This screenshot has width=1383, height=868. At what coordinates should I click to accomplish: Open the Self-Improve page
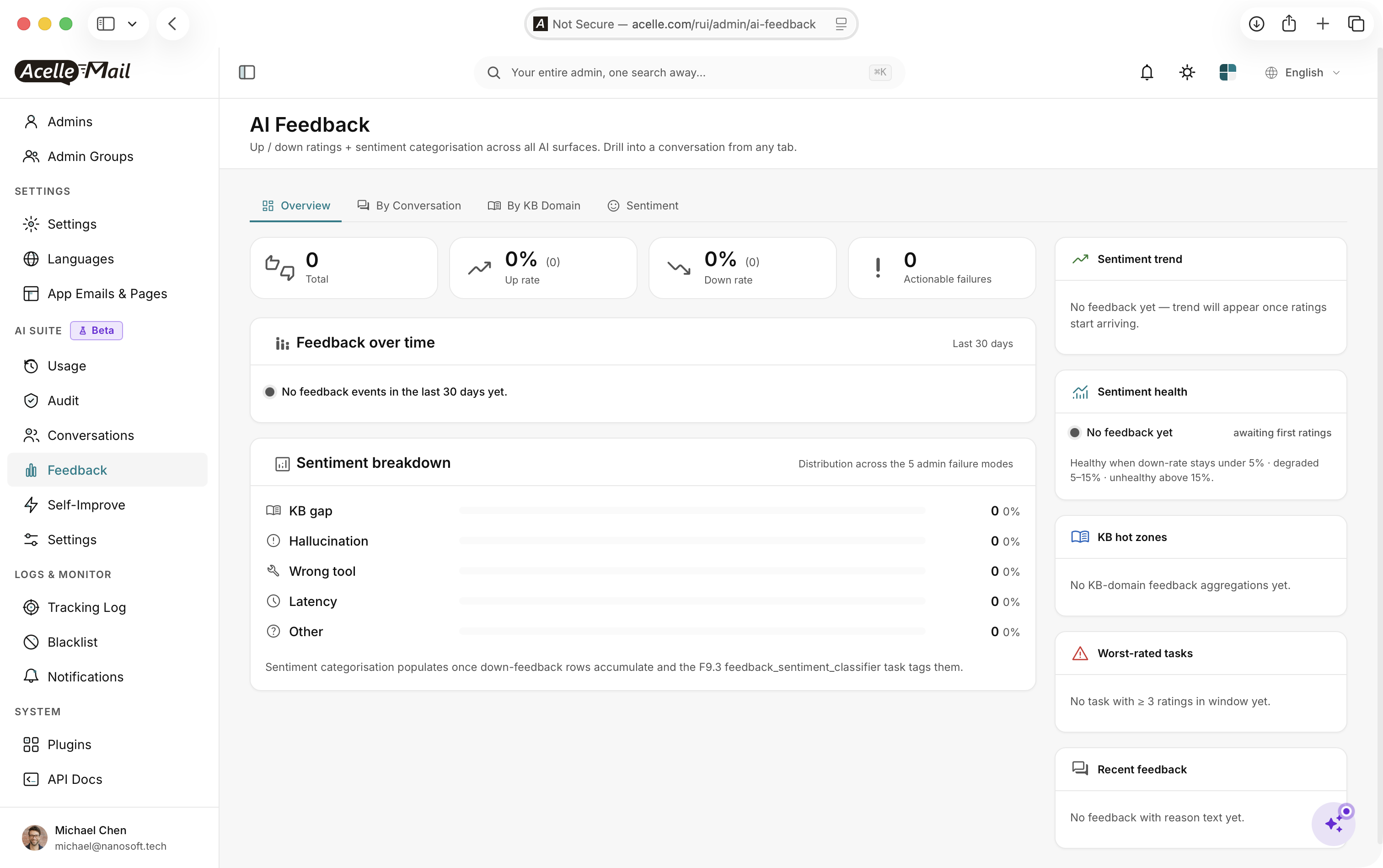pos(107,504)
